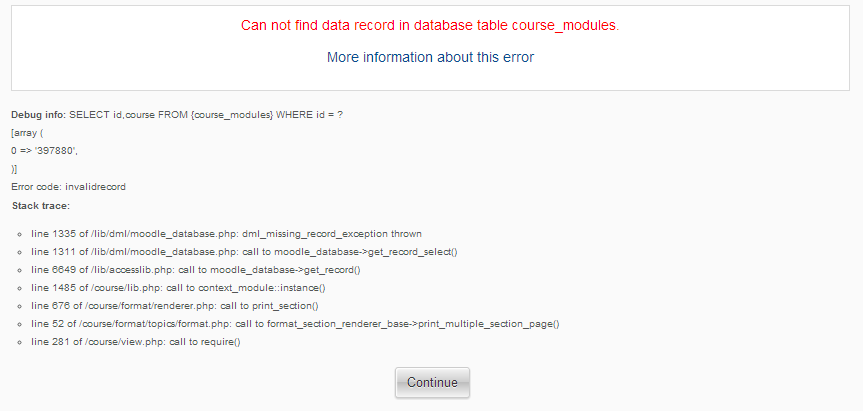The image size is (863, 411).
Task: Click the [array ( opening line
Action: 27,133
